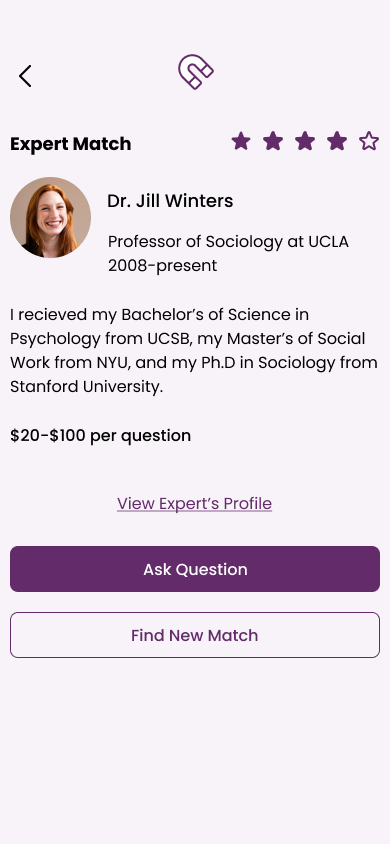Open the View Expert's Profile link

[195, 504]
